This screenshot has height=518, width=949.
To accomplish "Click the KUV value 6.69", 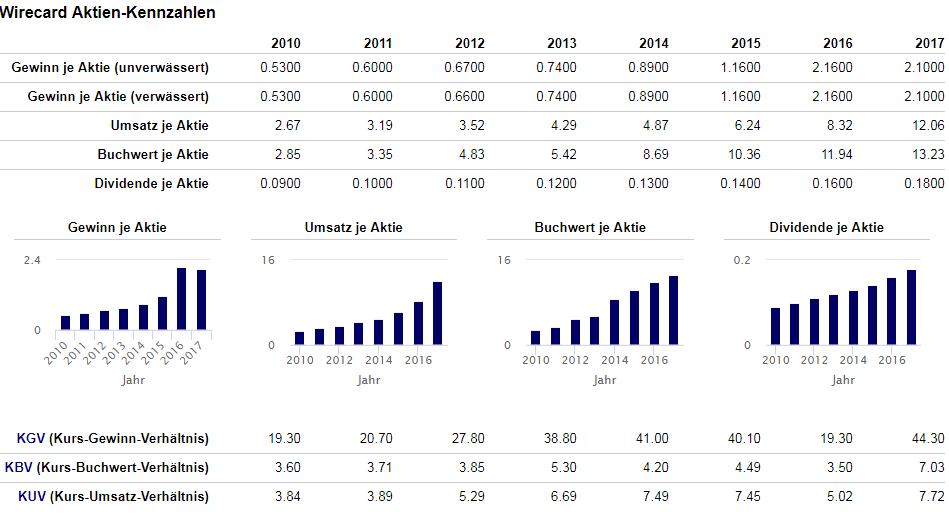I will click(x=563, y=496).
